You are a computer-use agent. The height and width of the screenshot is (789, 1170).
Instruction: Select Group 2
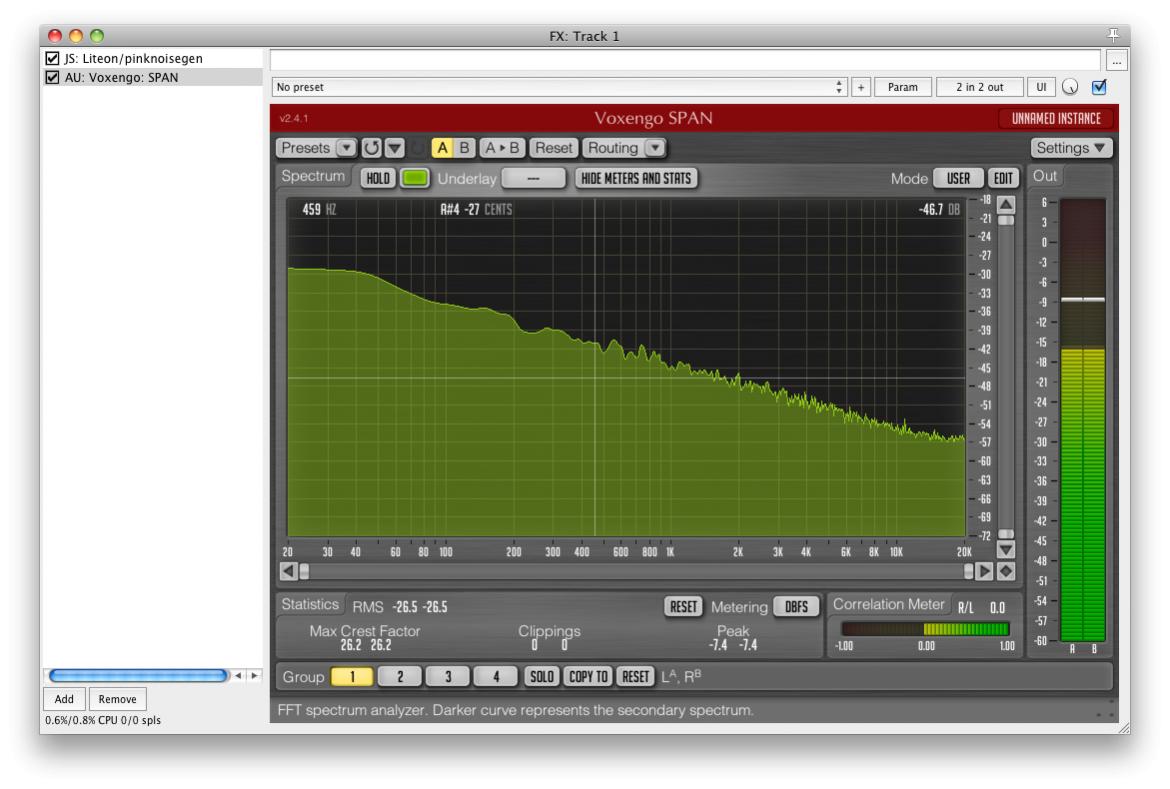tap(400, 676)
